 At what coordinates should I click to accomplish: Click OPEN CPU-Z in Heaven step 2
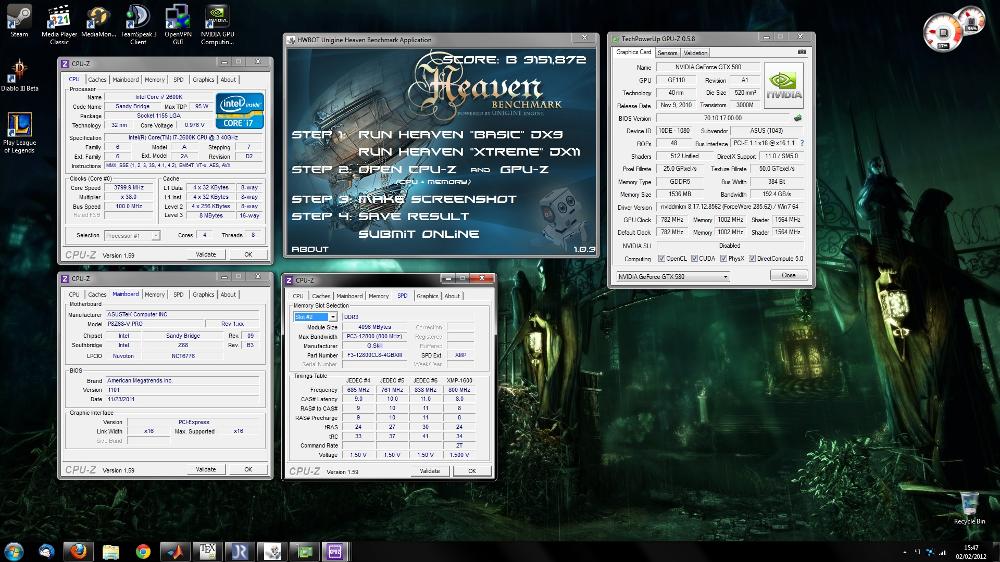point(407,170)
